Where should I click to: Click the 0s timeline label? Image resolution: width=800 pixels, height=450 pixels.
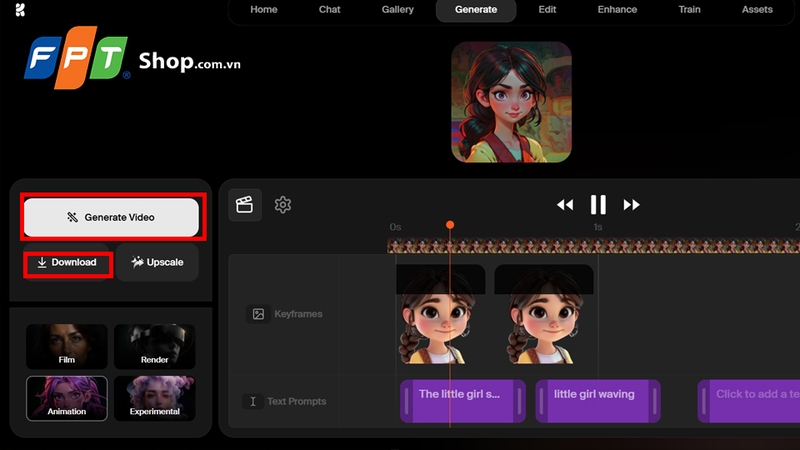tap(395, 227)
